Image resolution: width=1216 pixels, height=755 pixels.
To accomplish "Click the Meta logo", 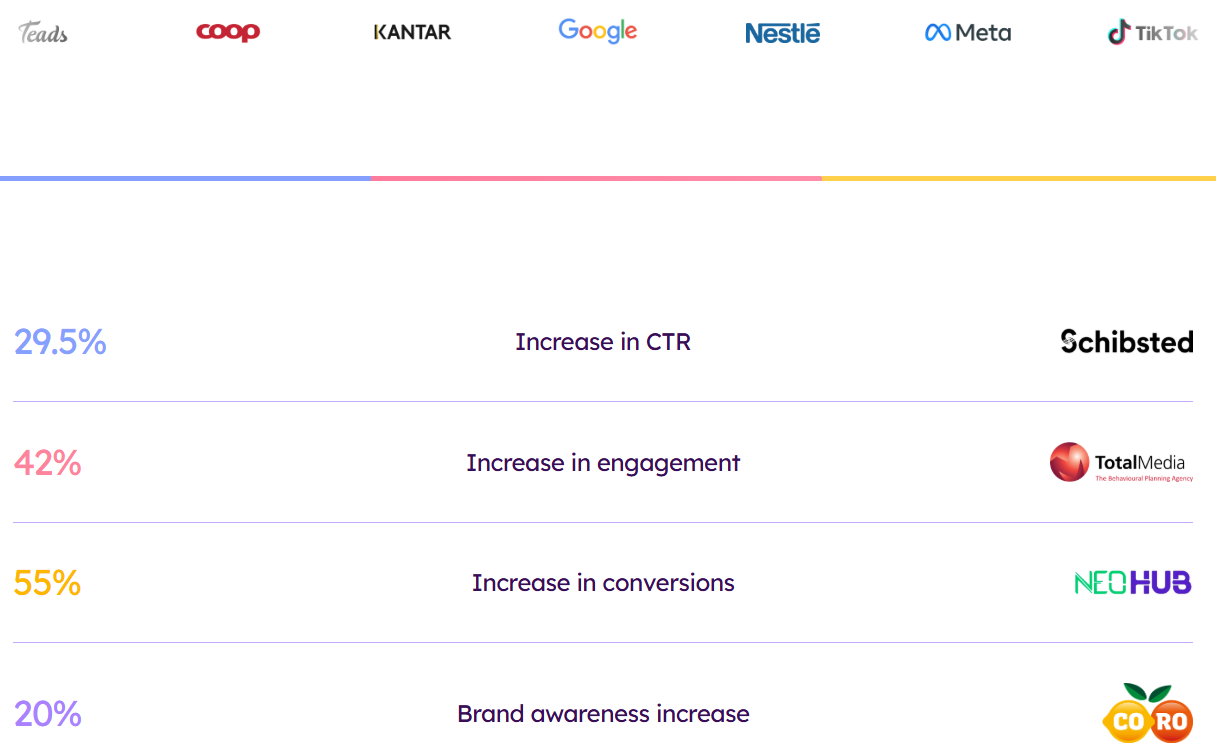I will pyautogui.click(x=968, y=33).
